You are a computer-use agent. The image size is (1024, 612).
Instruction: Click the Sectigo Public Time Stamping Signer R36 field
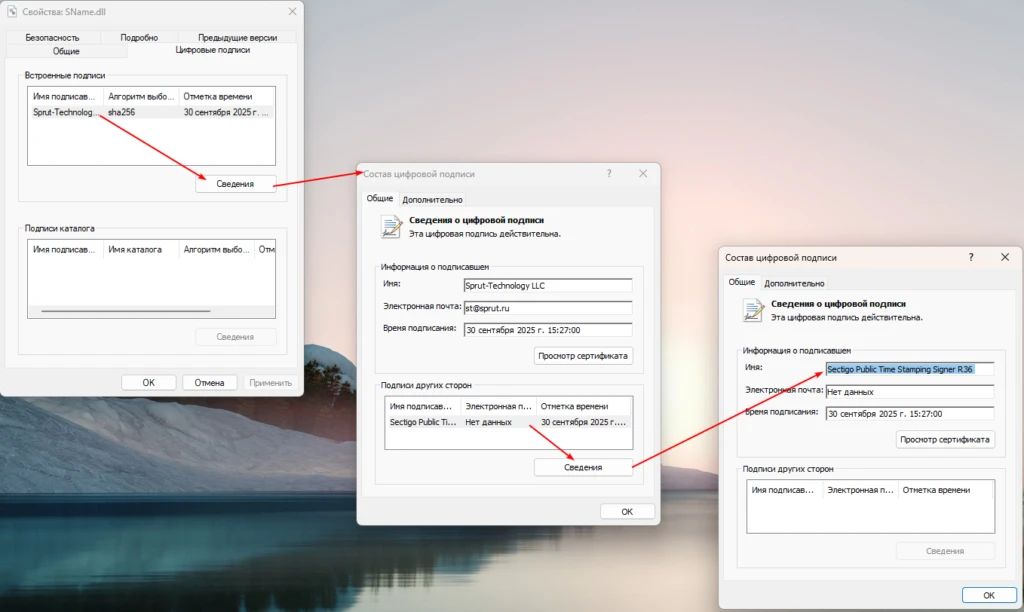[909, 369]
